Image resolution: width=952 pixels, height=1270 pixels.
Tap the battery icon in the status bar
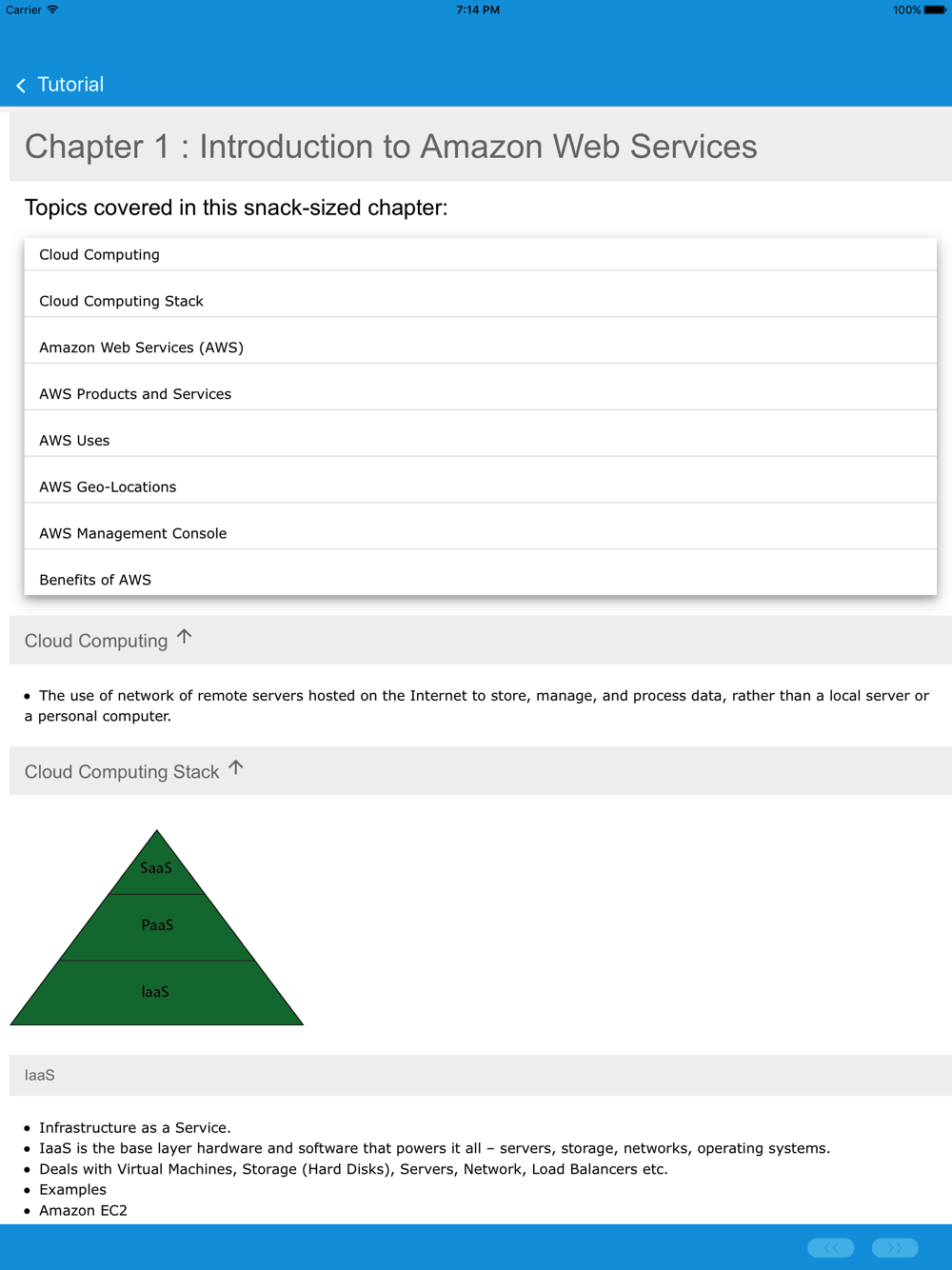click(935, 10)
